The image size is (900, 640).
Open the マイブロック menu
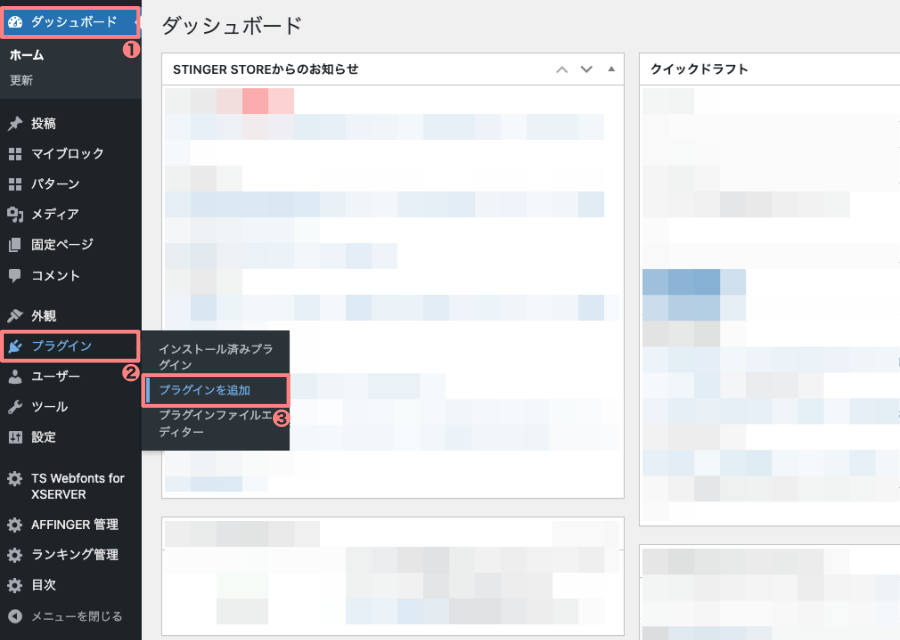70,154
